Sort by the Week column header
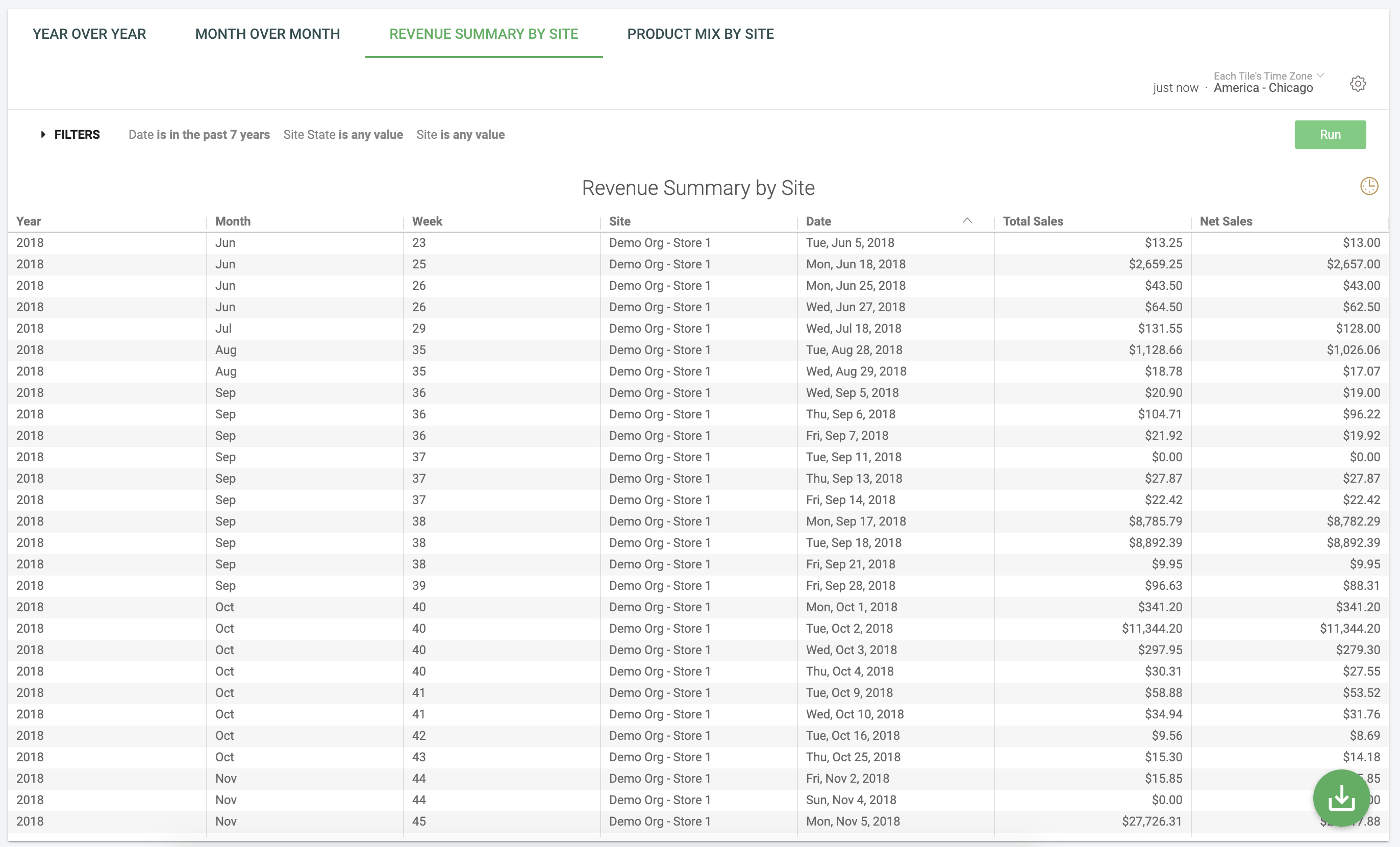 427,221
